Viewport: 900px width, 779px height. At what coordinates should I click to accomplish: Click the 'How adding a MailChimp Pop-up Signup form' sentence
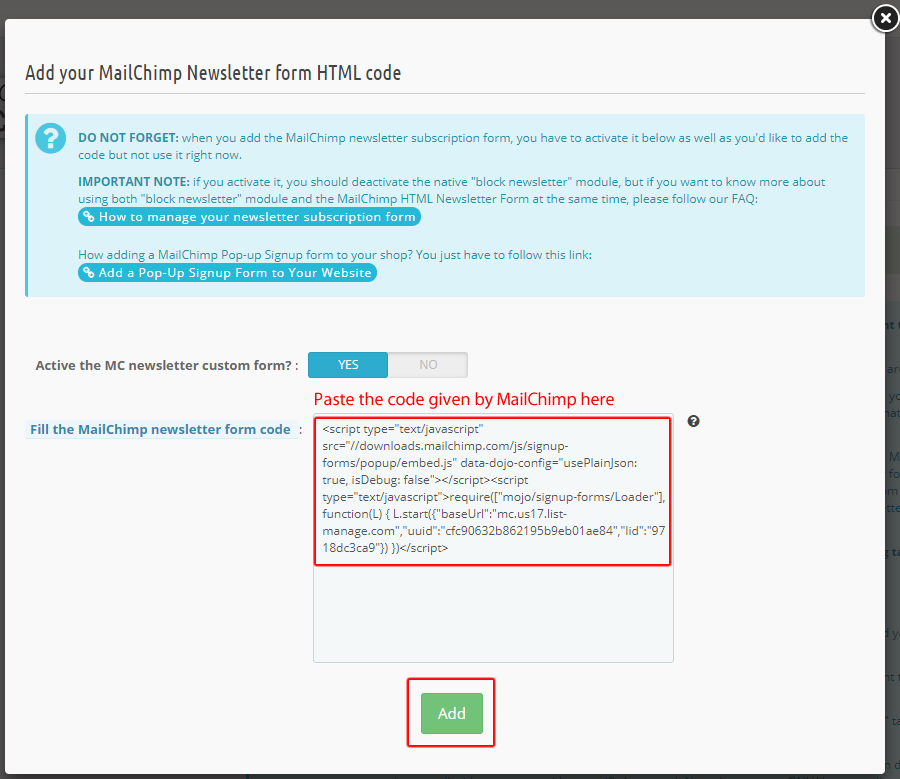335,255
